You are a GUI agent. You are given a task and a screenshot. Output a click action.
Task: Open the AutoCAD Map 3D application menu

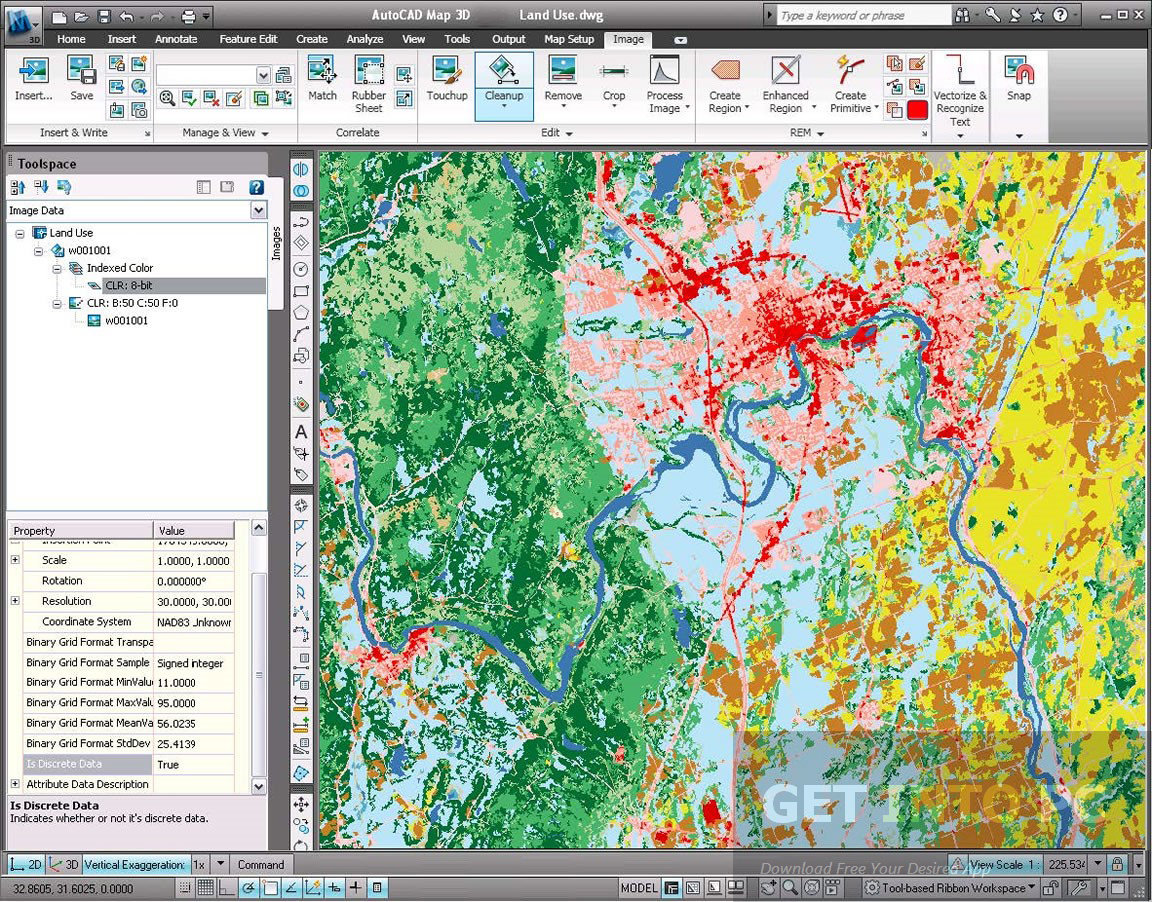23,25
